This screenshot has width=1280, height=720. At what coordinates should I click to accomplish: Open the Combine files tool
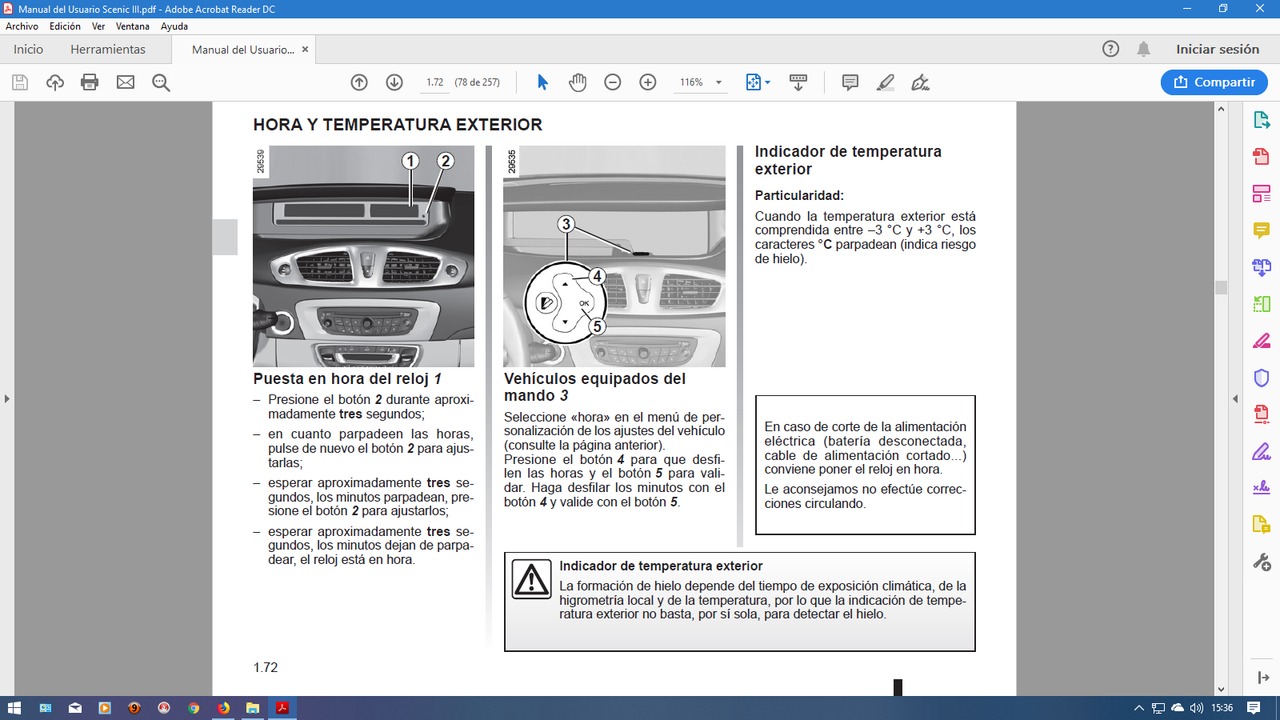click(x=1261, y=267)
